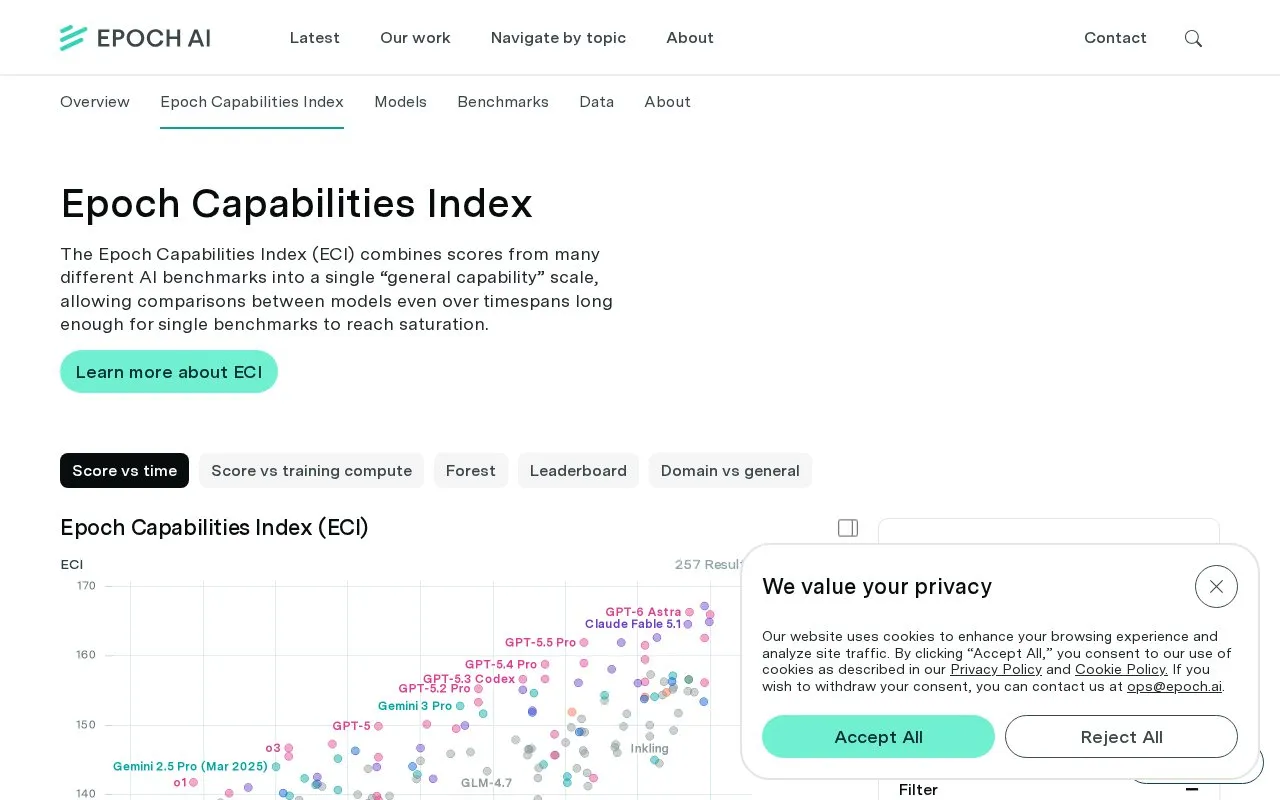Click the GPT-5.3 Codex chart label
The width and height of the screenshot is (1280, 800).
click(469, 679)
